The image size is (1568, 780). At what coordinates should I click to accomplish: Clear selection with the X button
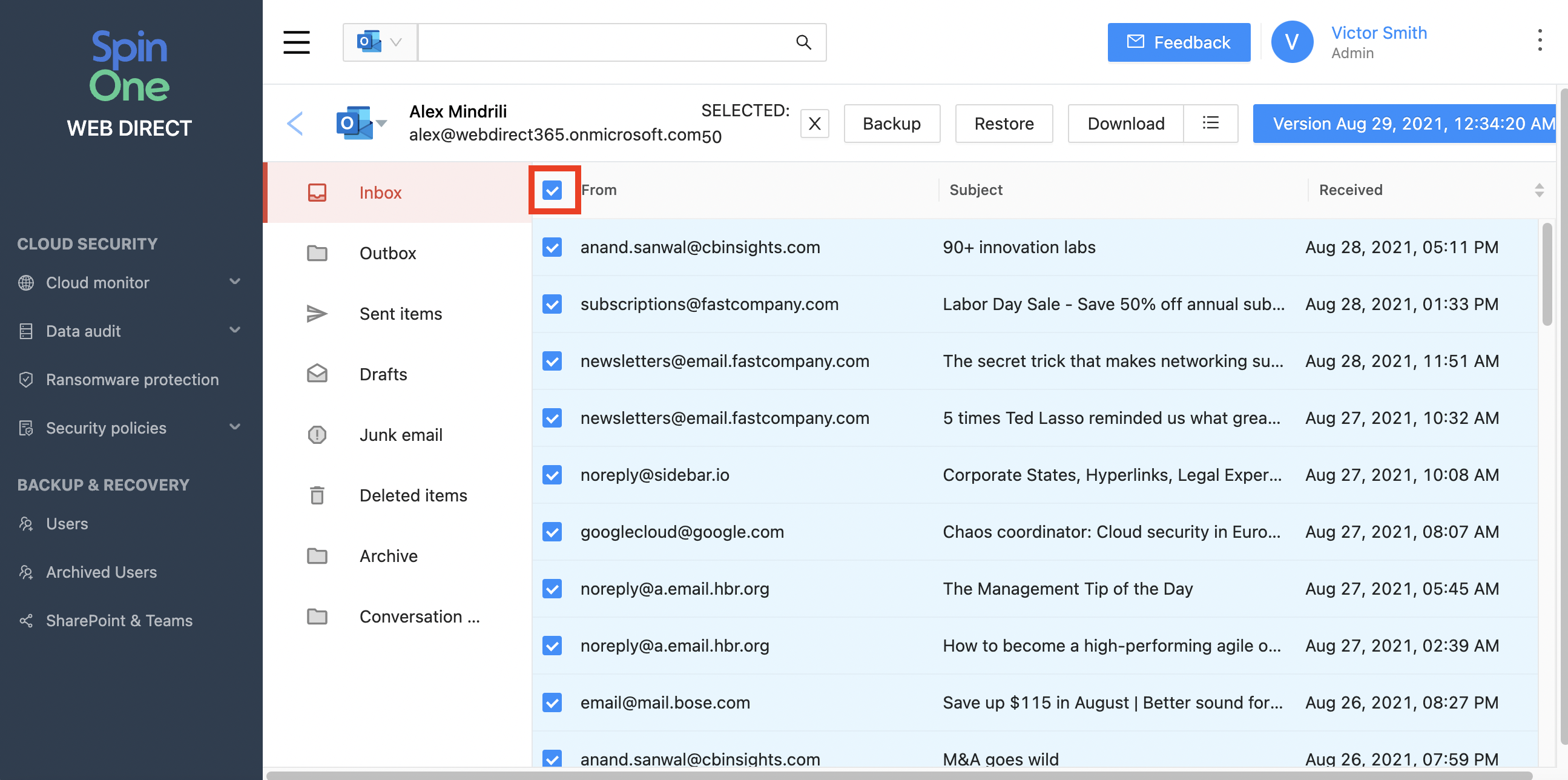(x=814, y=124)
